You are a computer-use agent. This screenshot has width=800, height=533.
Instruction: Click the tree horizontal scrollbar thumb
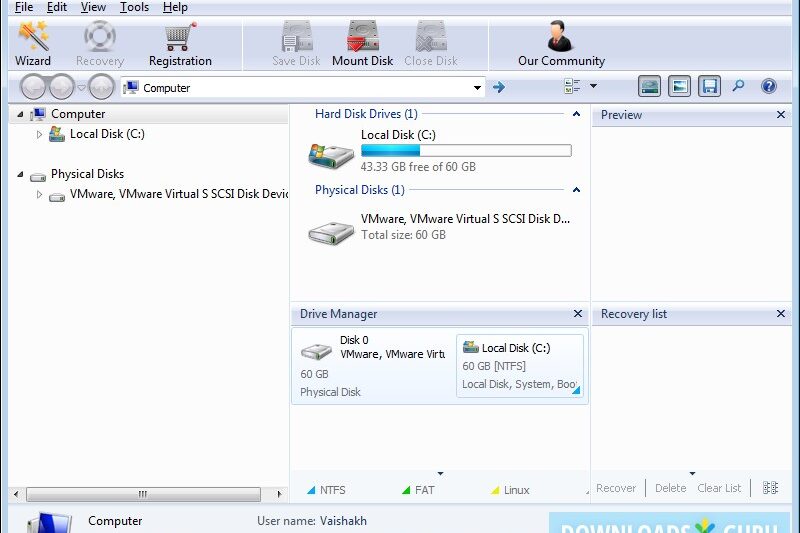[x=143, y=494]
